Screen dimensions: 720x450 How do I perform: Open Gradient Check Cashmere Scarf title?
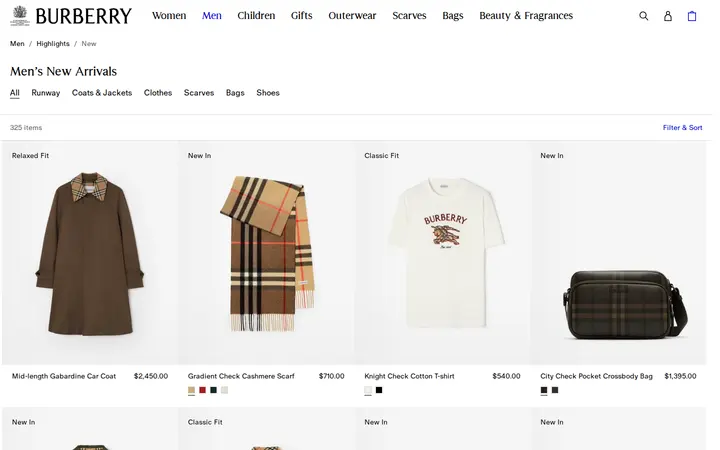coord(241,376)
